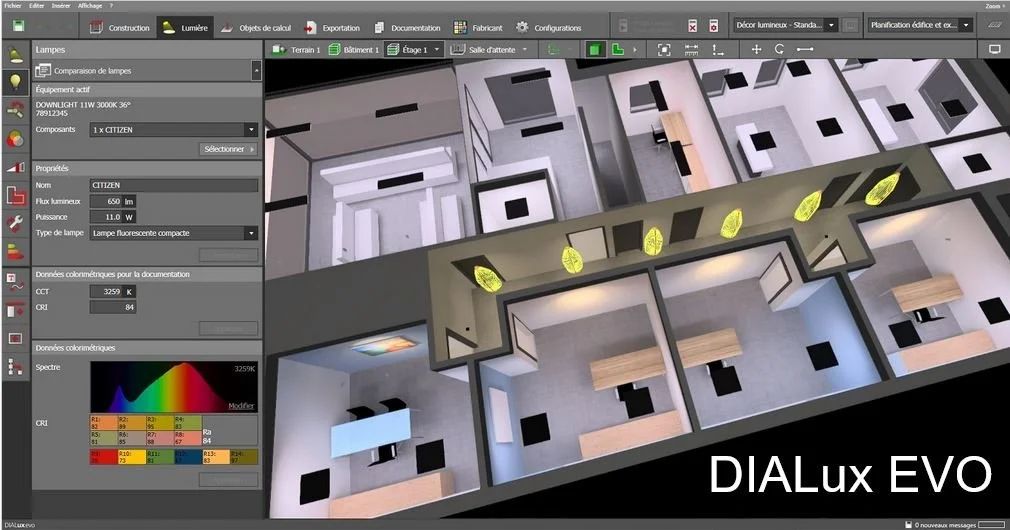1010x530 pixels.
Task: Open the Configurations tab
Action: [549, 28]
